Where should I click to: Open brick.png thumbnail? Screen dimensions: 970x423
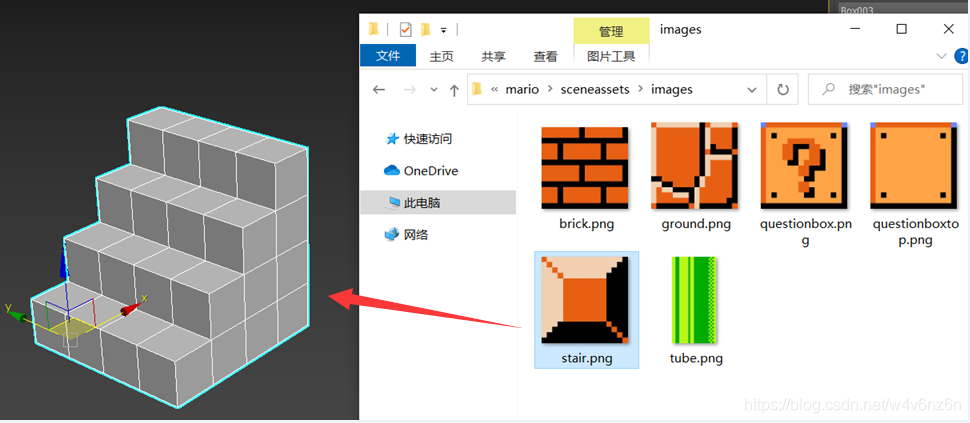tap(585, 168)
